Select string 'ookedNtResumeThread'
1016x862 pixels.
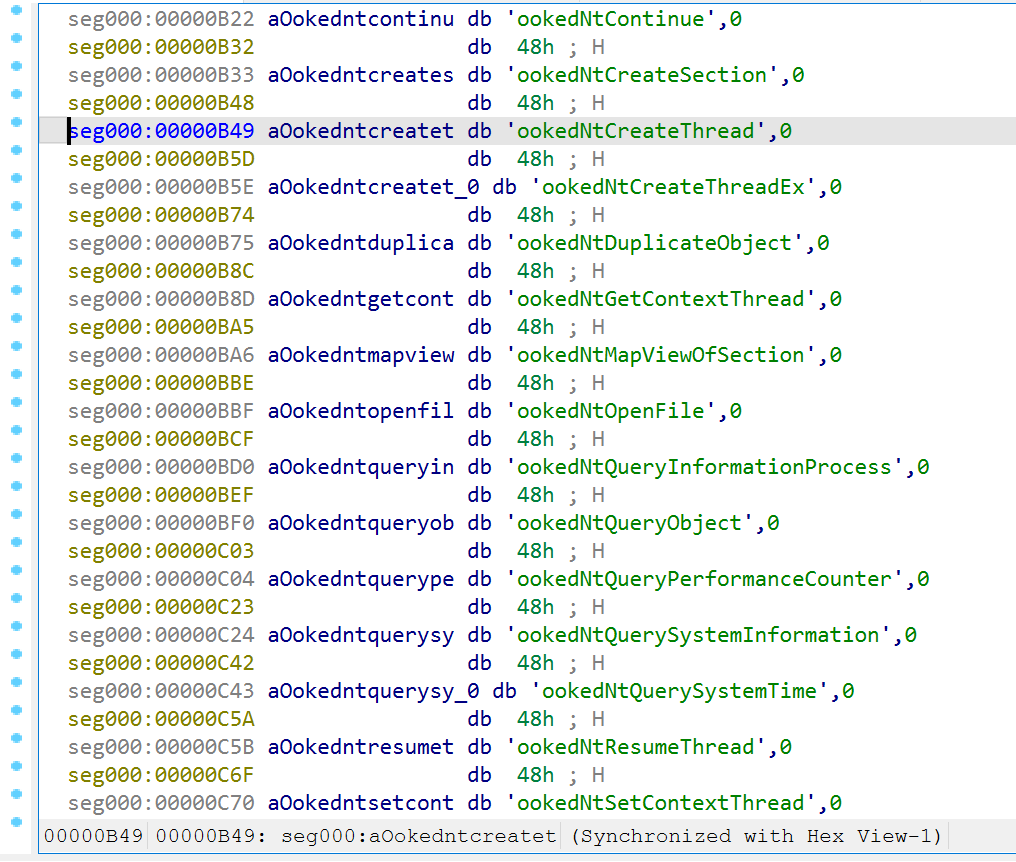coord(636,747)
